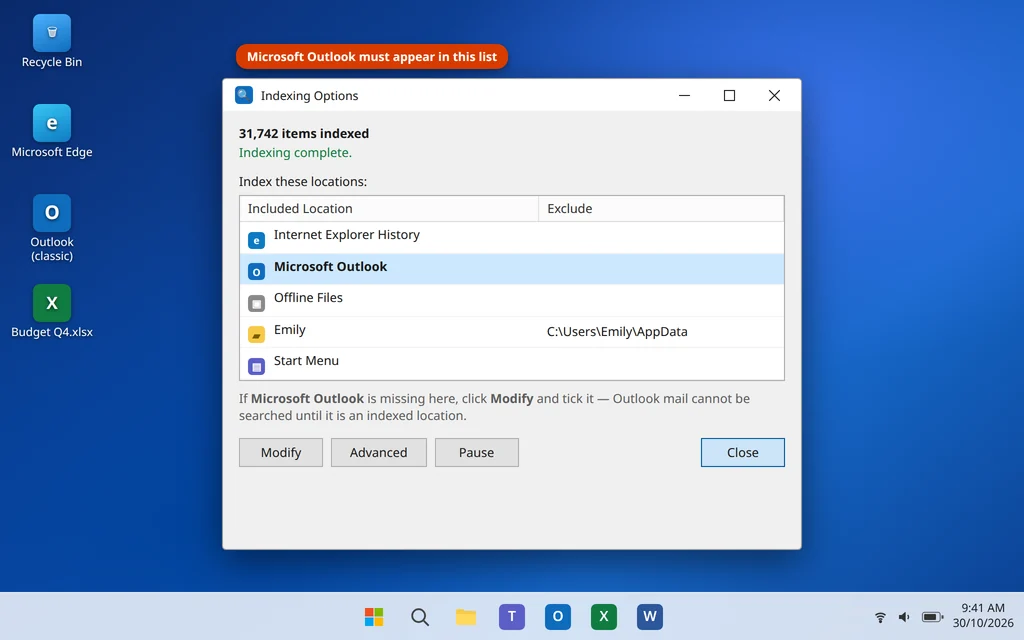1024x640 pixels.
Task: Click the '31,742 items indexed' text
Action: [x=304, y=133]
